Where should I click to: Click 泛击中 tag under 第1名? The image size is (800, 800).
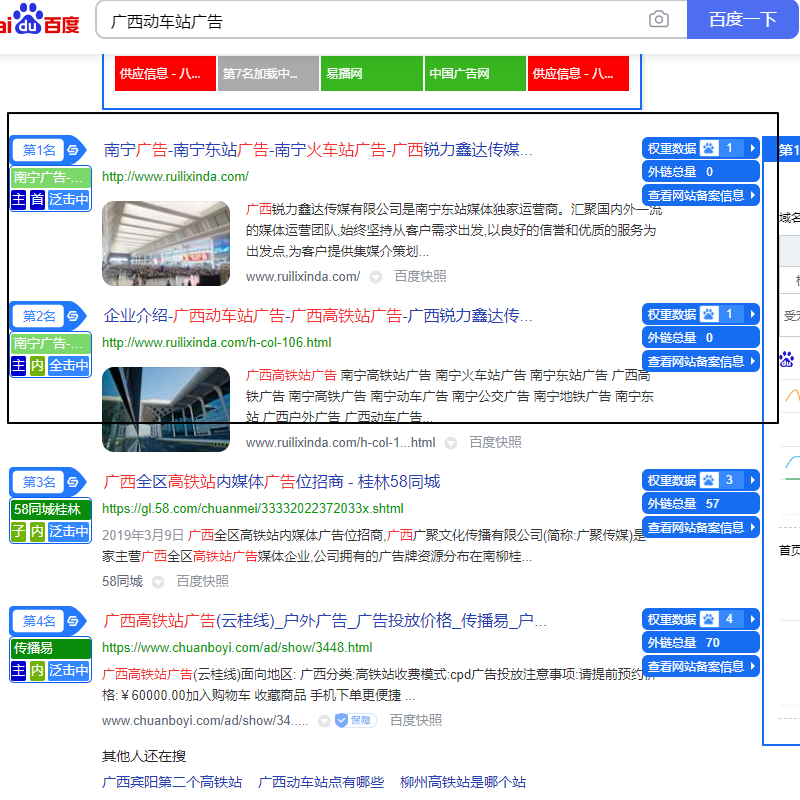pos(68,199)
